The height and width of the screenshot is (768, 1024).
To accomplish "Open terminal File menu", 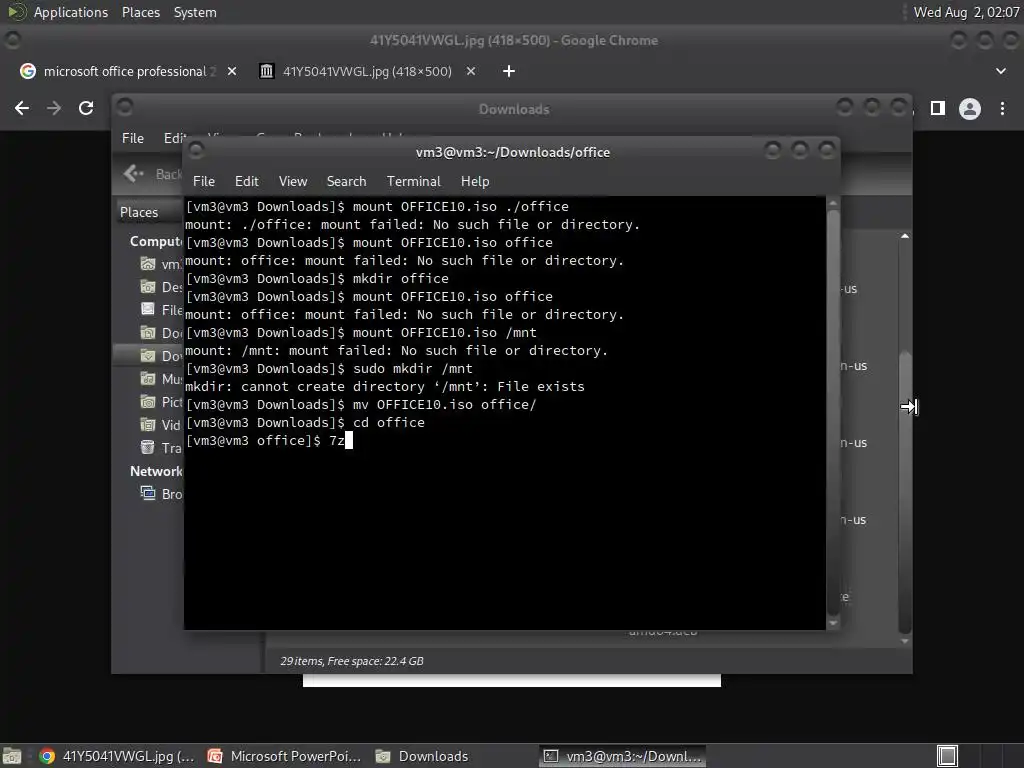I will [204, 182].
